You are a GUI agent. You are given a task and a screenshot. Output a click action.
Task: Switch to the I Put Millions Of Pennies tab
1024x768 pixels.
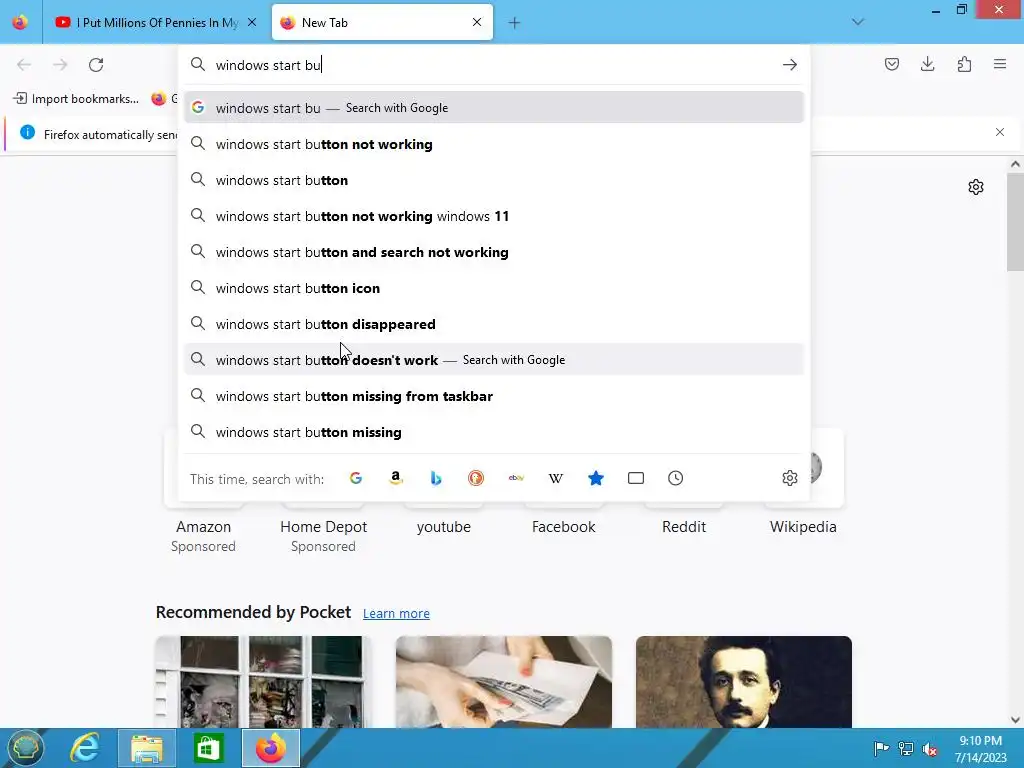click(x=157, y=23)
